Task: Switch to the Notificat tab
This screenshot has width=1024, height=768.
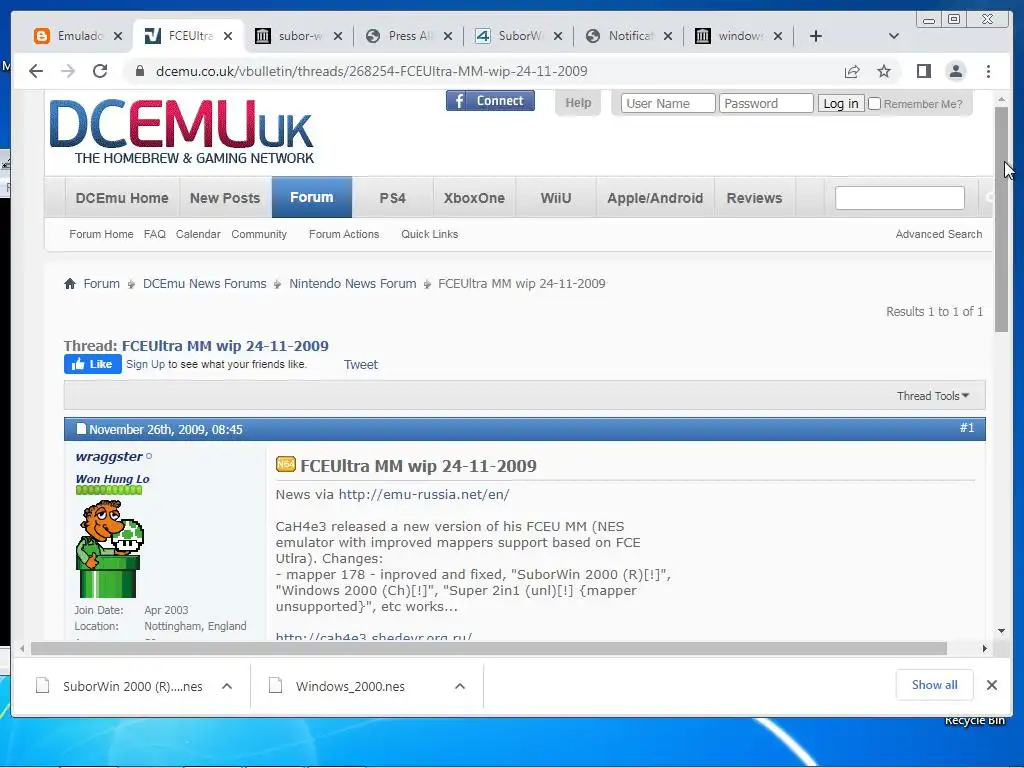Action: (x=619, y=36)
